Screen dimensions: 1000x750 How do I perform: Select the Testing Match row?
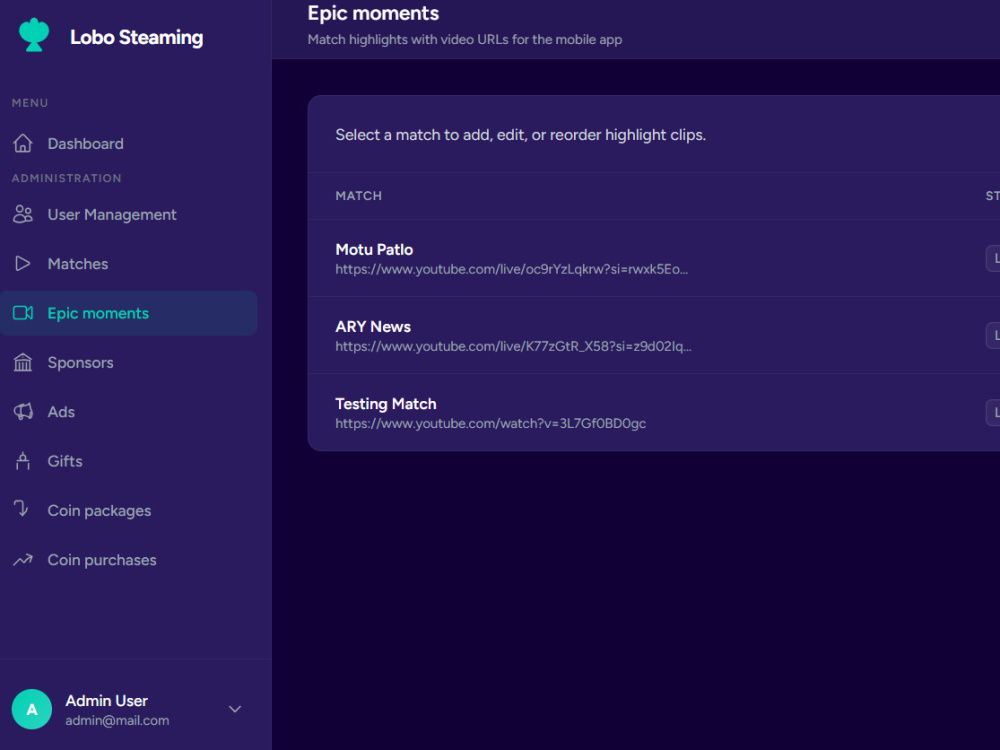click(x=654, y=413)
